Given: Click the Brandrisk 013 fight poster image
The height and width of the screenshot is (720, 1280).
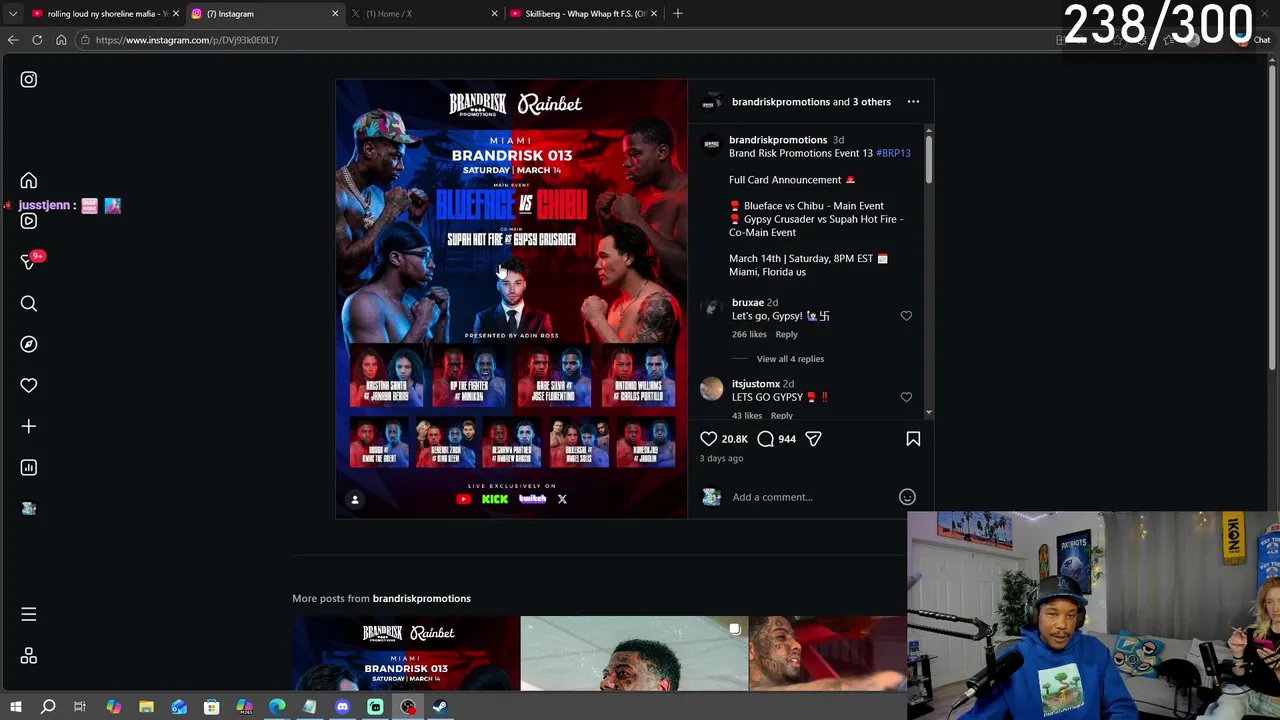Looking at the screenshot, I should 511,298.
